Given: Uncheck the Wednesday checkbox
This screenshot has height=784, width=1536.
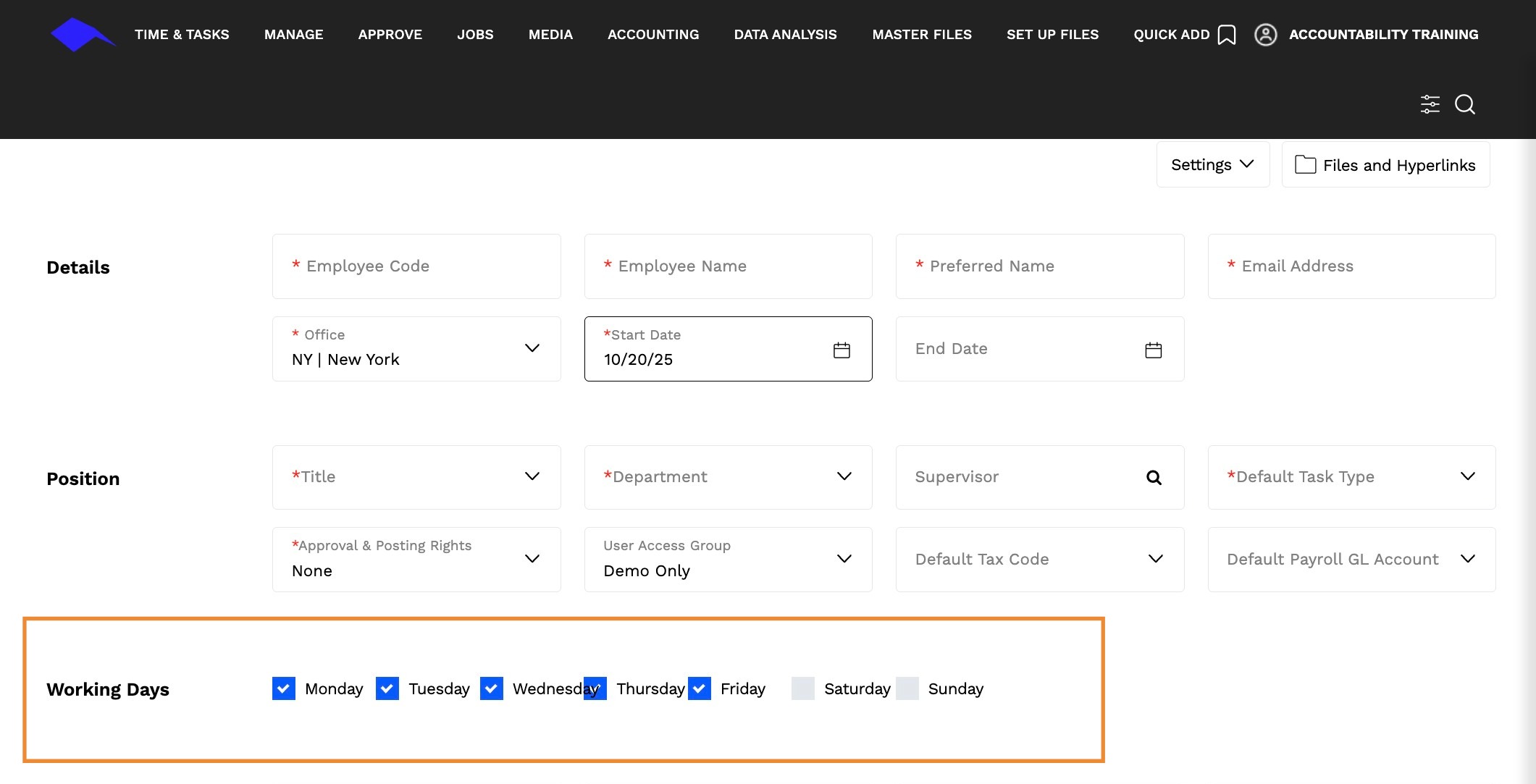Looking at the screenshot, I should 492,688.
